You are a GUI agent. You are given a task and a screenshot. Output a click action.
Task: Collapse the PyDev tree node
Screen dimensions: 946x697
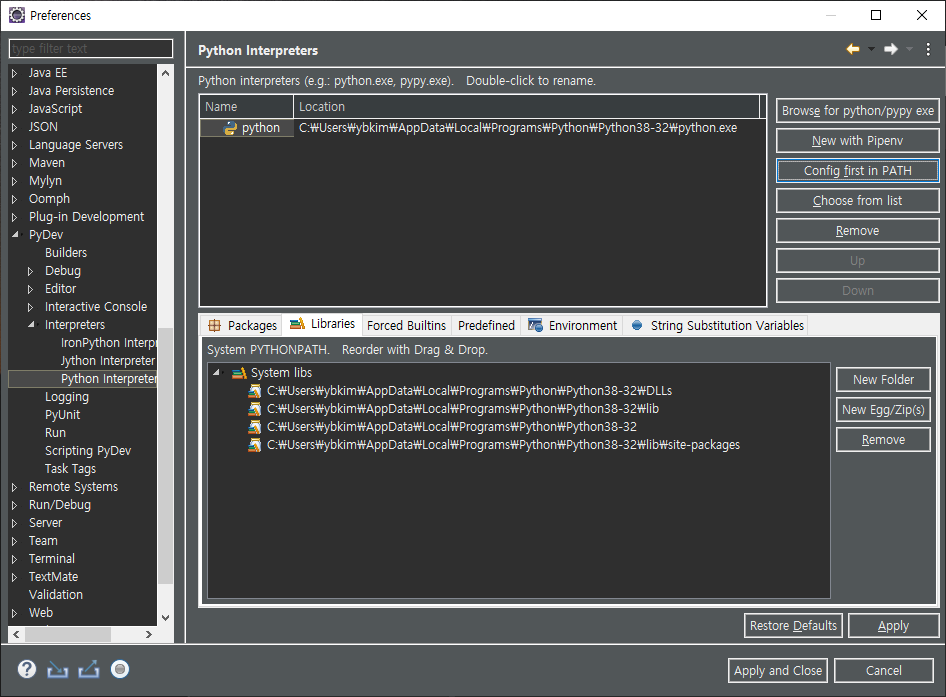pos(15,235)
